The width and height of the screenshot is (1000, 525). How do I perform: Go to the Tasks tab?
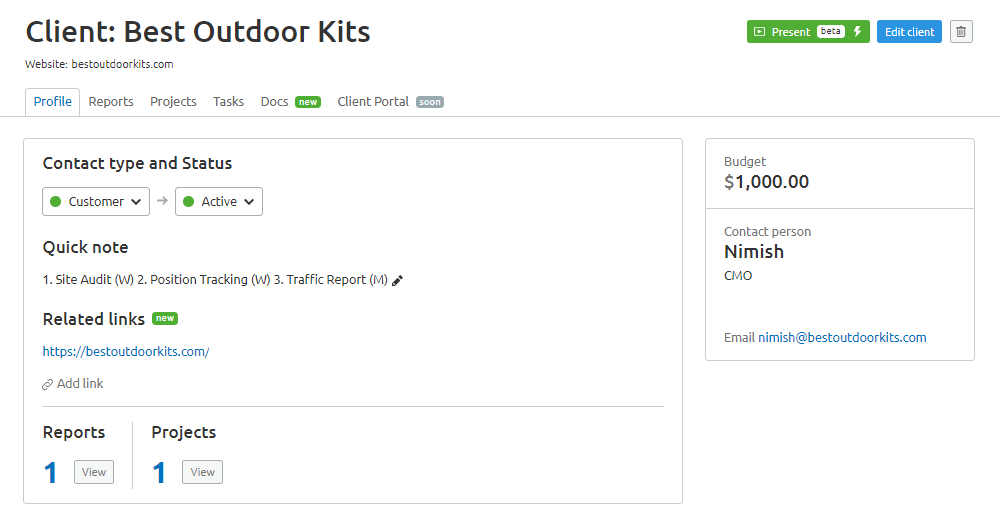(x=228, y=102)
